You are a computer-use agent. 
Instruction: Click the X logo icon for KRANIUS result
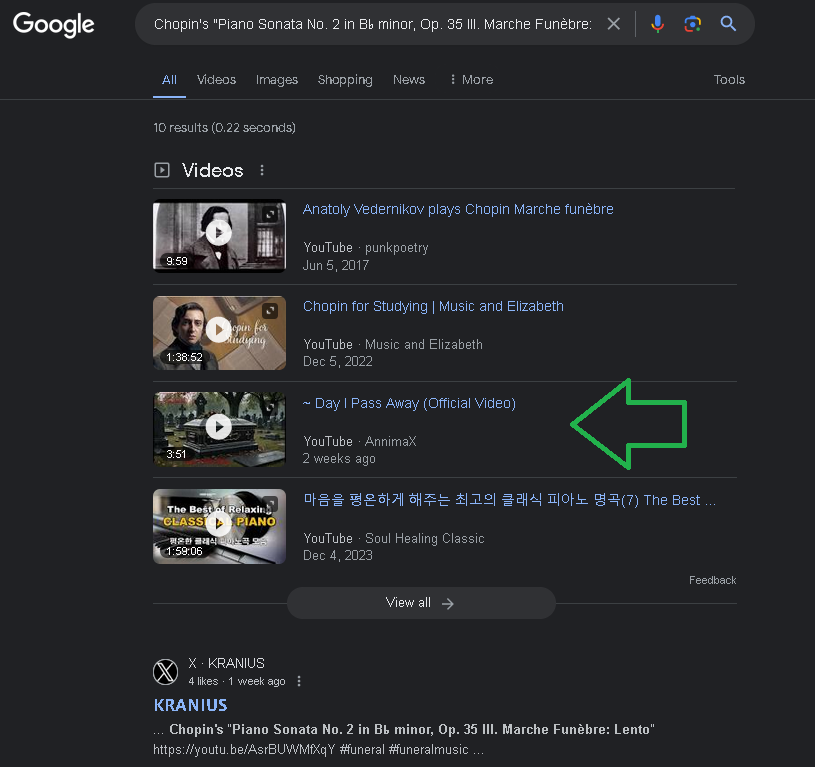click(x=166, y=672)
